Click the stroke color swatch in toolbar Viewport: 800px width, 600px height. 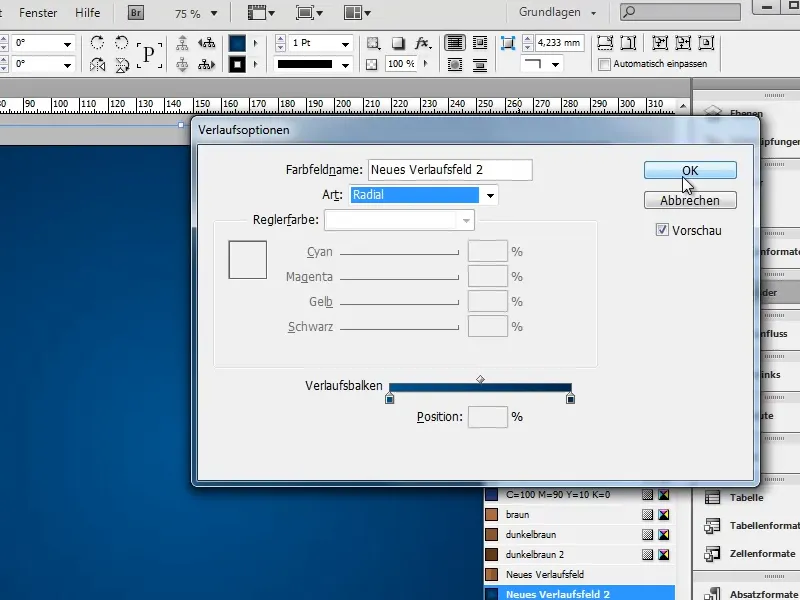point(237,65)
